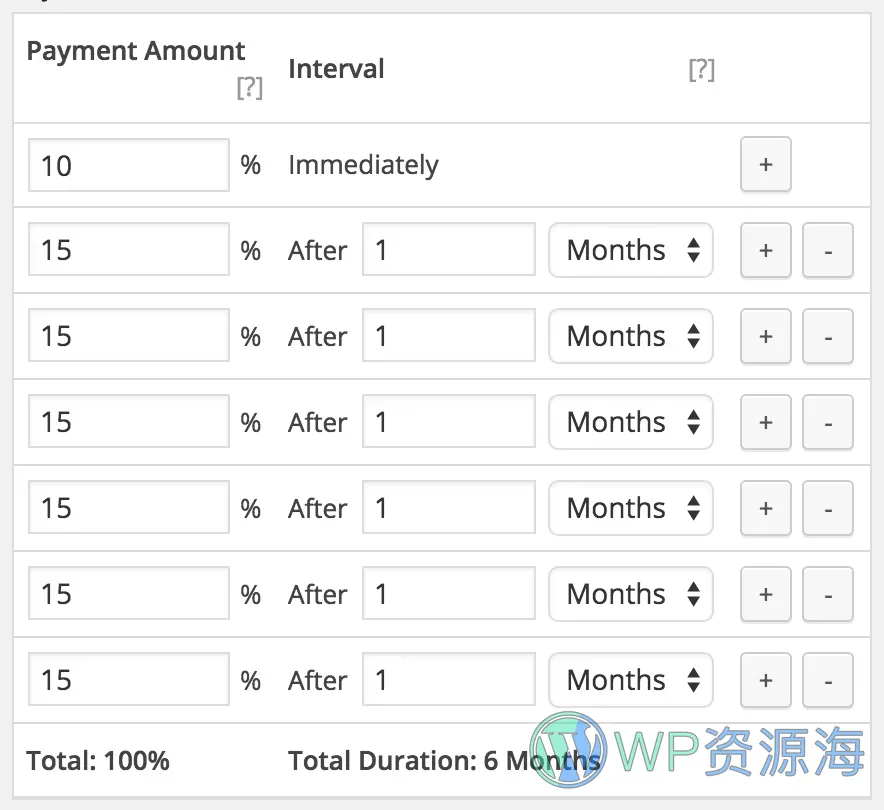This screenshot has height=810, width=884.
Task: Focus the After interval field in the fourth row
Action: pyautogui.click(x=449, y=421)
